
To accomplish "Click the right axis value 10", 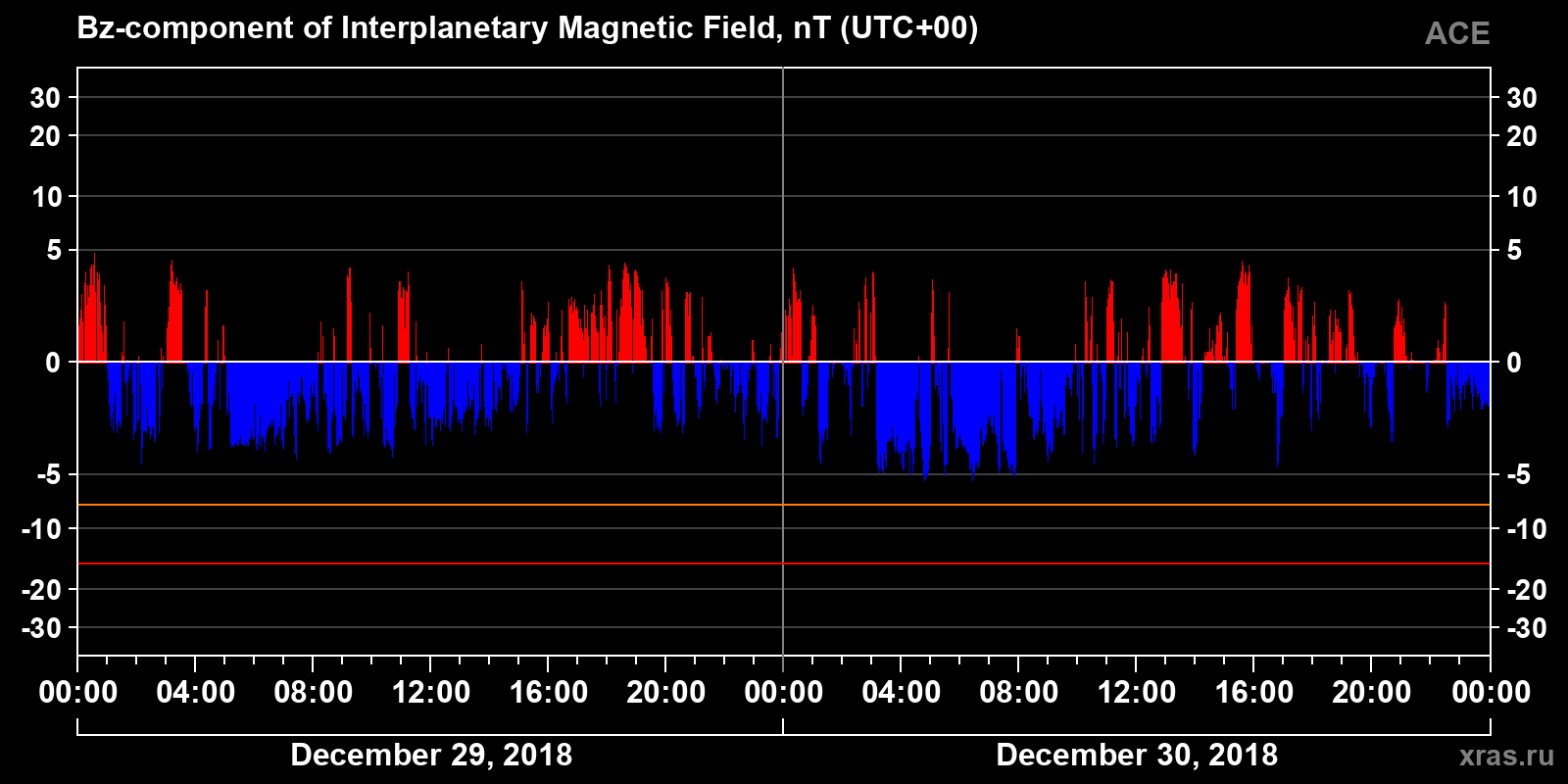I will pyautogui.click(x=1521, y=197).
